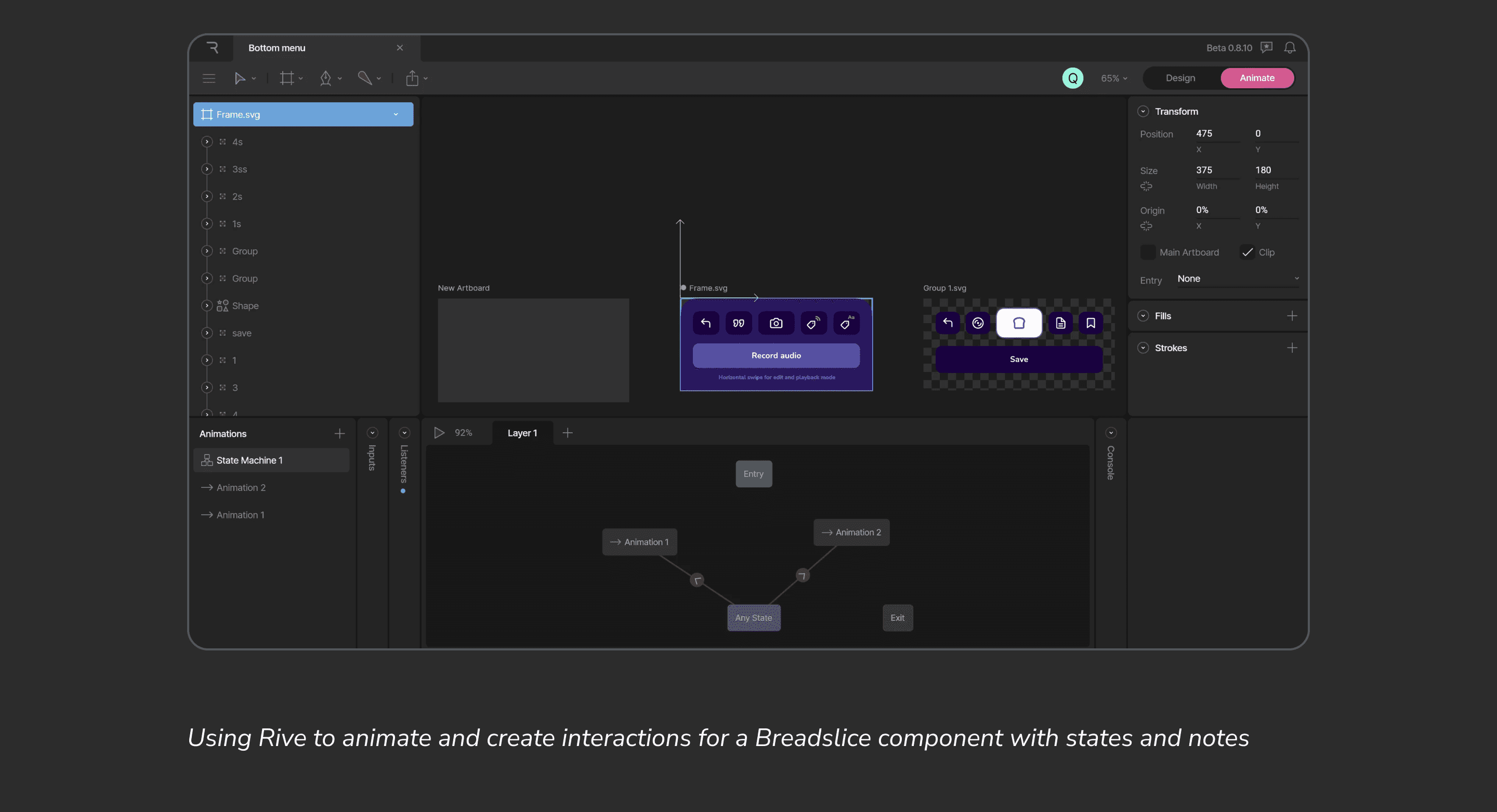Select the Pen tool
The image size is (1497, 812).
(x=325, y=78)
